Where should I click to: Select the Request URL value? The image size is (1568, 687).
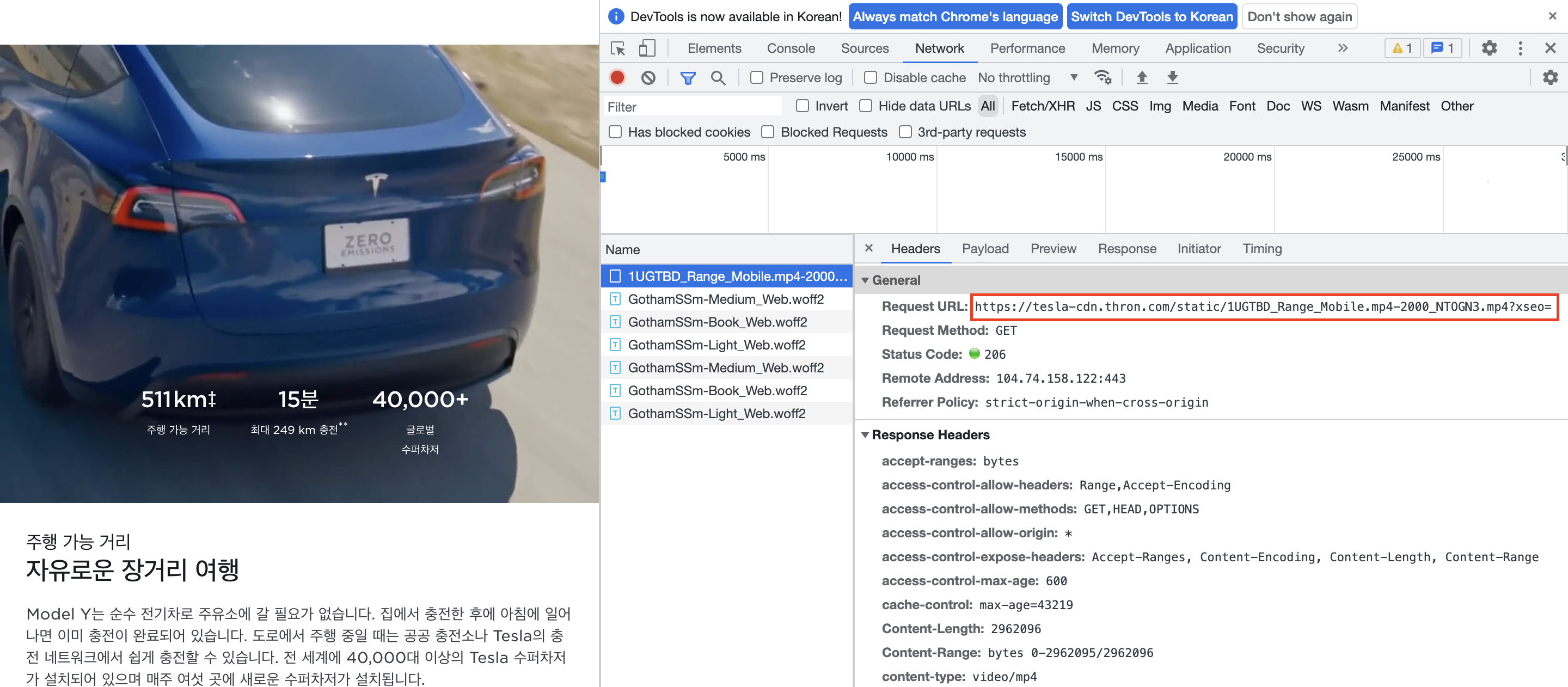[x=1264, y=306]
